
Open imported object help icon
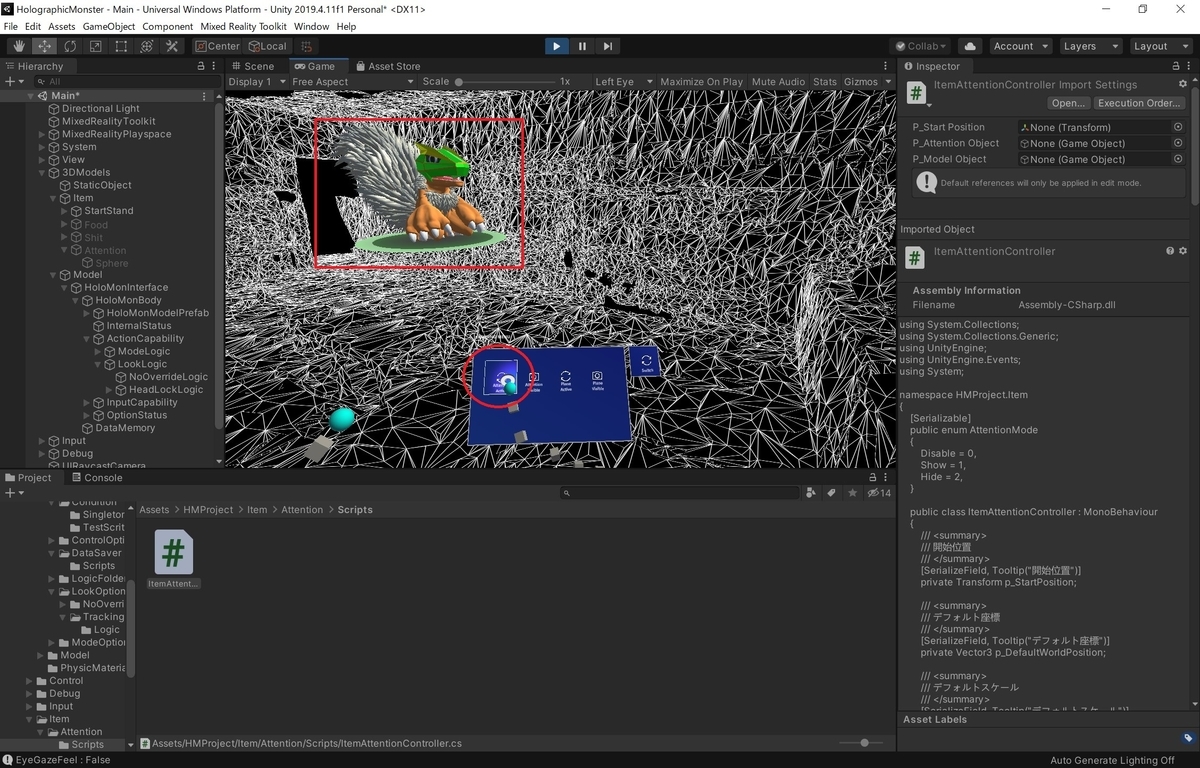1170,251
